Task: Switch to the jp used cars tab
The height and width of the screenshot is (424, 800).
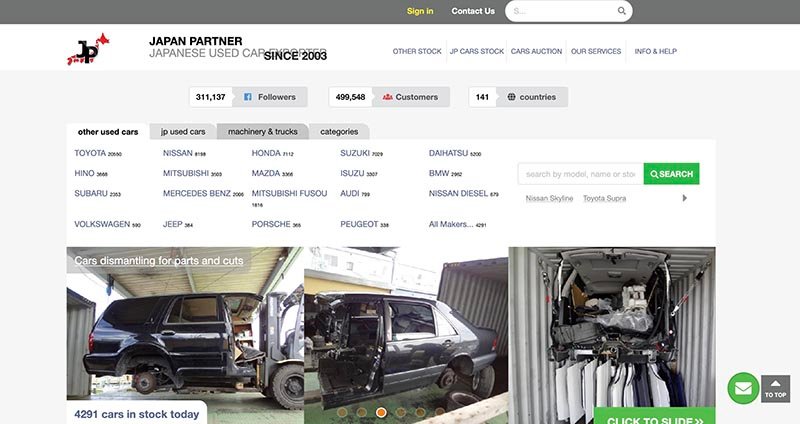Action: point(183,132)
